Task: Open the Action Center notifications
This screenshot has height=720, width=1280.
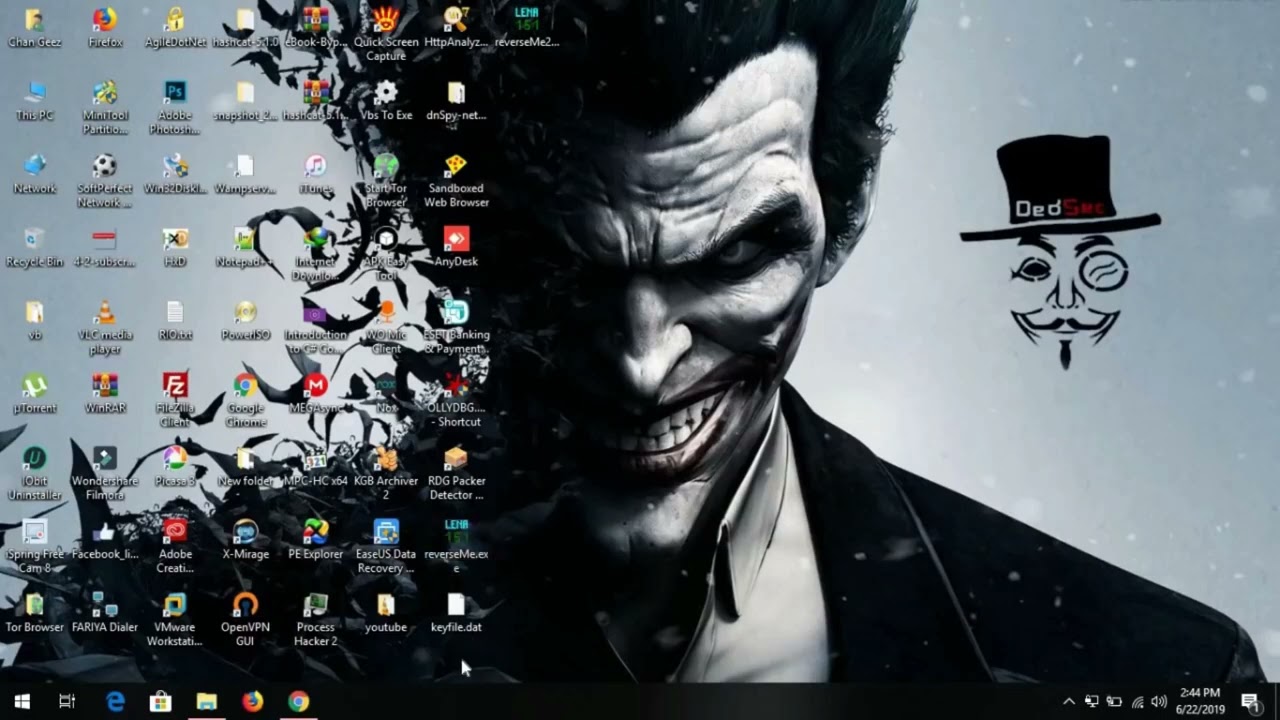Action: (1250, 702)
